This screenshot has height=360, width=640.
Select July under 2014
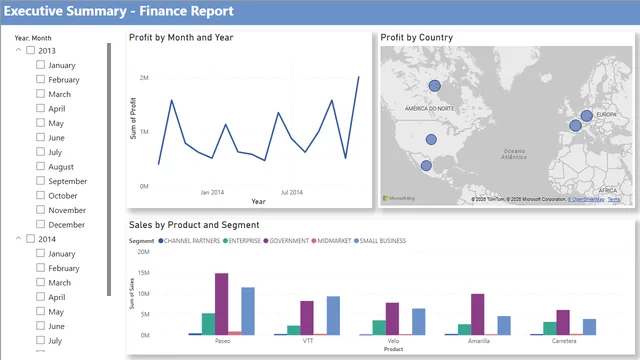click(40, 340)
